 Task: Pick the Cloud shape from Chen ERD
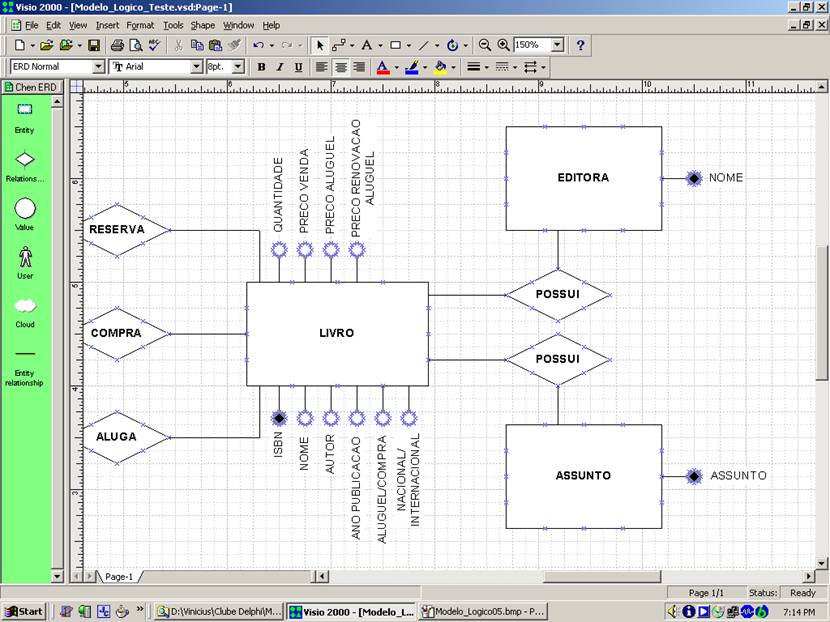[x=25, y=306]
